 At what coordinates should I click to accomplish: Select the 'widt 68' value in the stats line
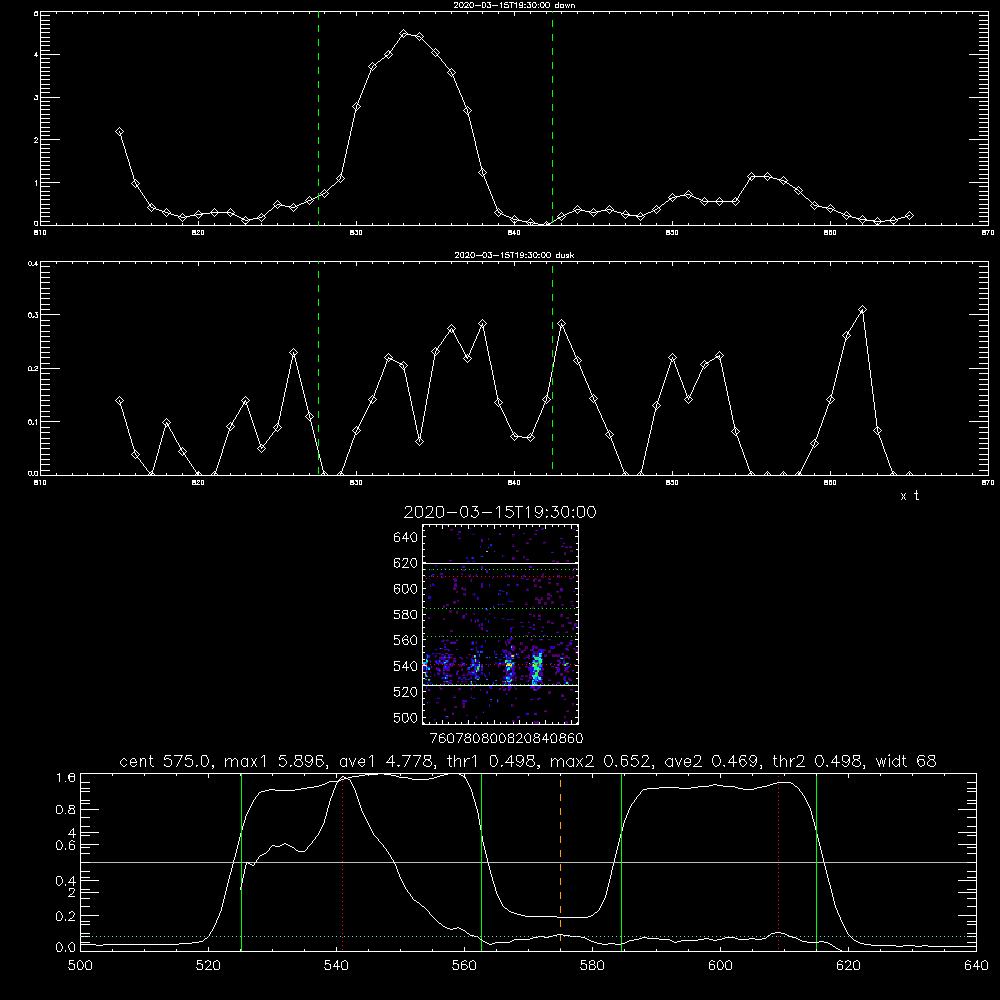coord(906,761)
